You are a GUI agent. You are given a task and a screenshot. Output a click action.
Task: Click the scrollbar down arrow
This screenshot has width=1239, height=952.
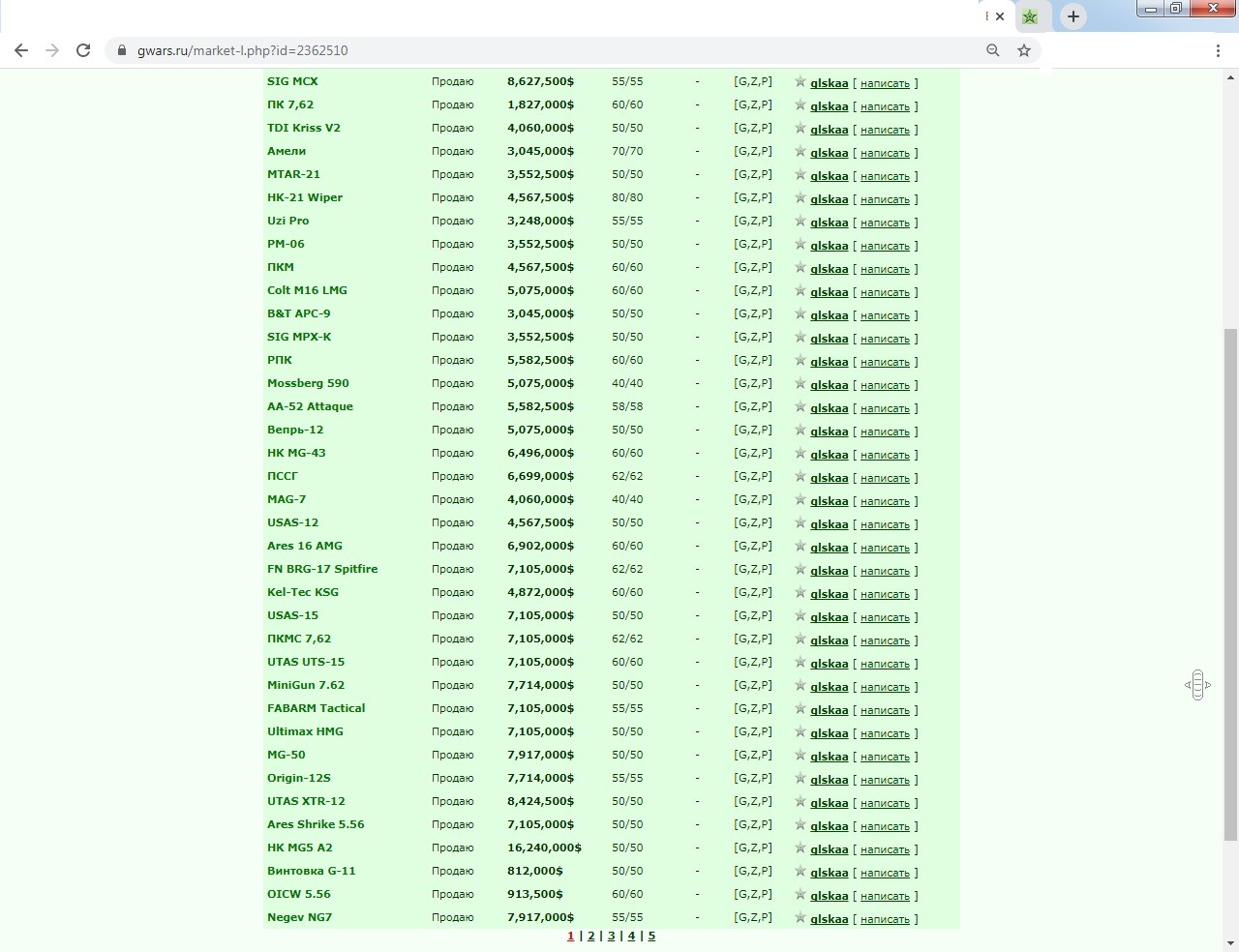tap(1230, 943)
